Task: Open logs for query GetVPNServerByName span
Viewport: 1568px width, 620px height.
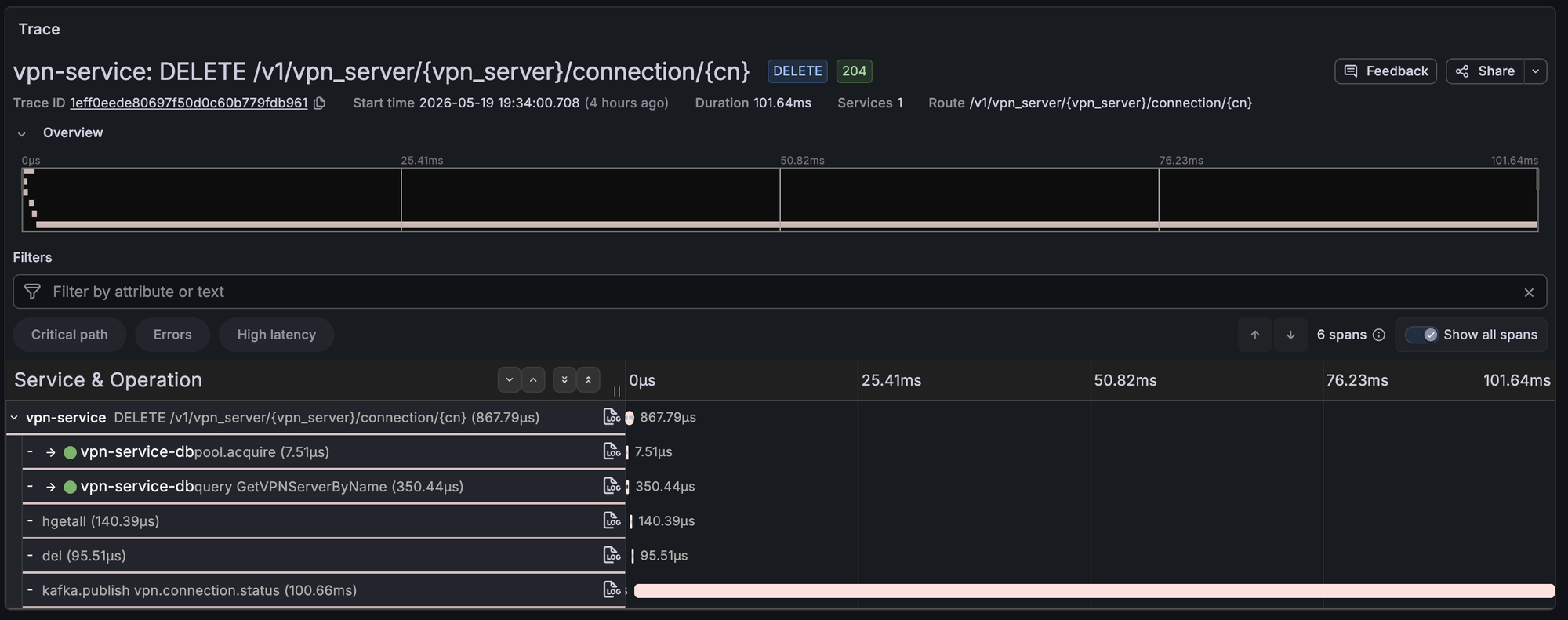Action: click(612, 486)
